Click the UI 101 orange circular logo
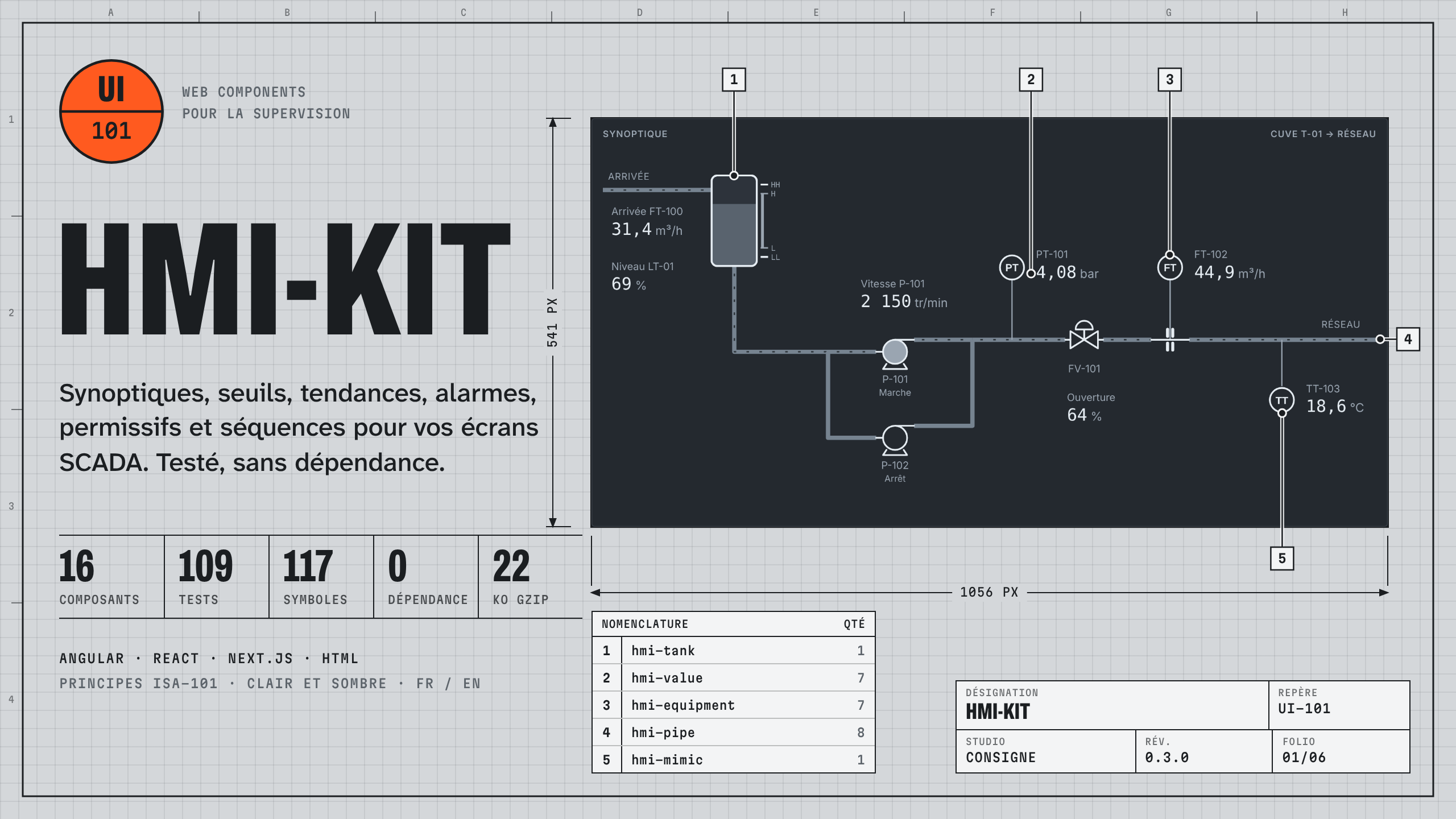Image resolution: width=1456 pixels, height=819 pixels. [111, 111]
